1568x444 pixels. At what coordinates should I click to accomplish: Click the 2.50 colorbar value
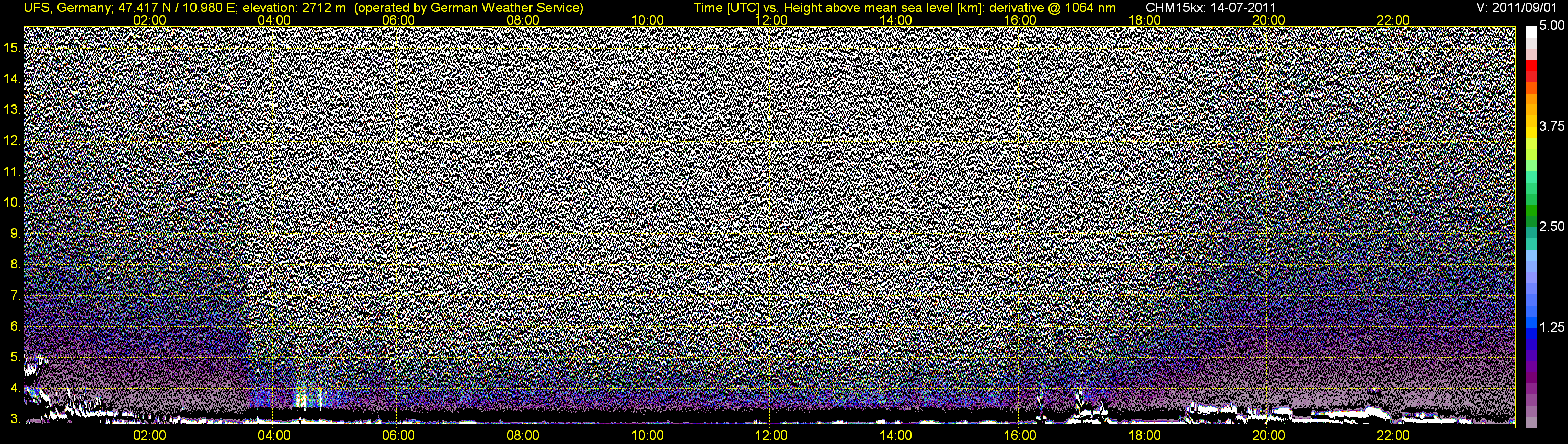click(x=1552, y=227)
